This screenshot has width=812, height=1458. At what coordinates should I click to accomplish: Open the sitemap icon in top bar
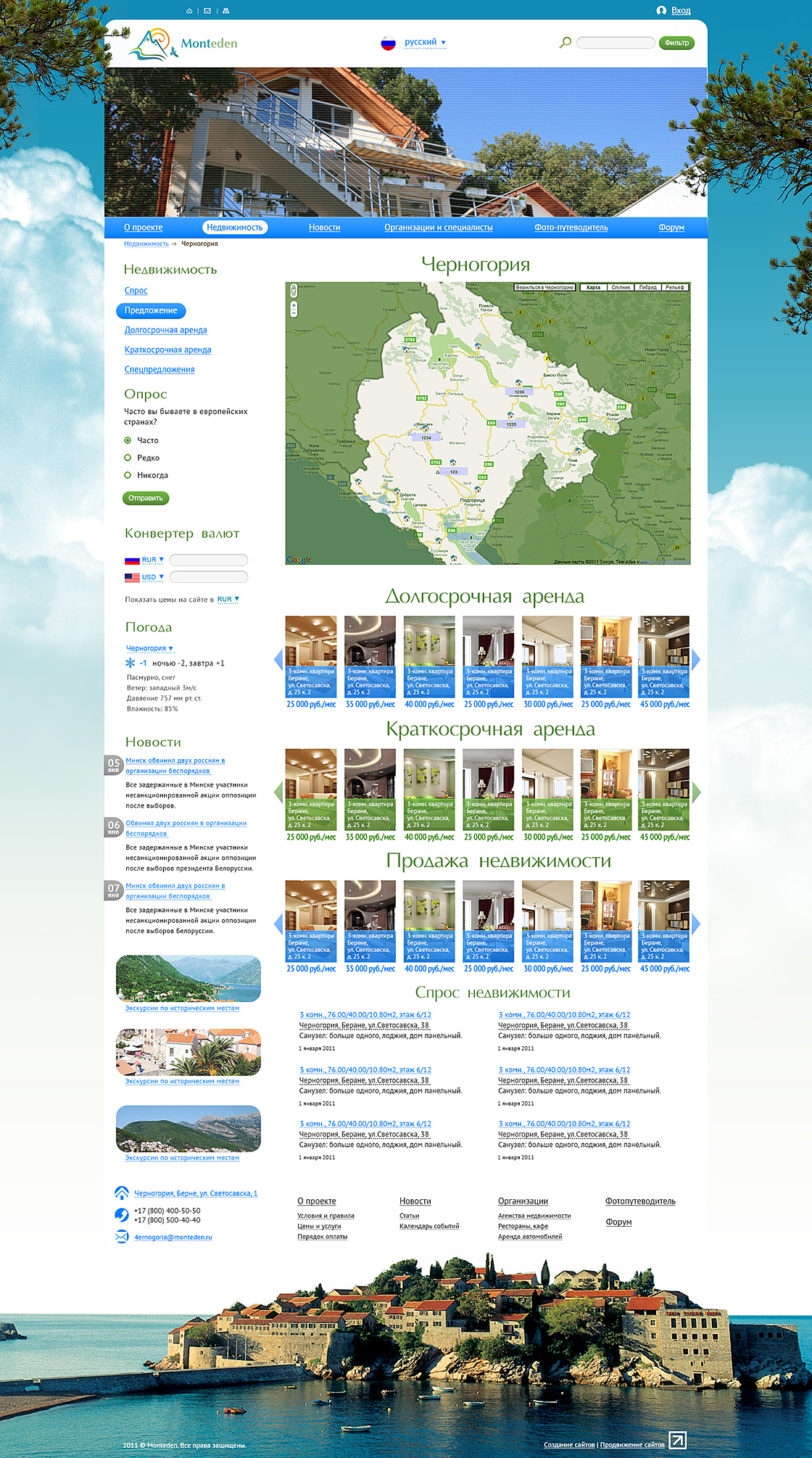click(225, 11)
